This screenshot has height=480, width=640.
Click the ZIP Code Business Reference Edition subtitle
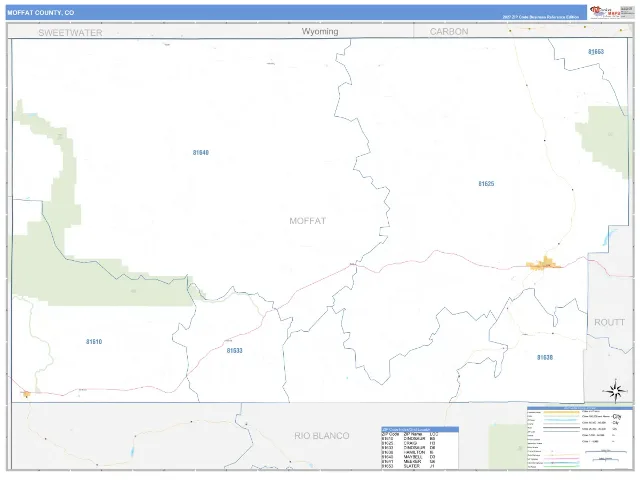pyautogui.click(x=540, y=17)
